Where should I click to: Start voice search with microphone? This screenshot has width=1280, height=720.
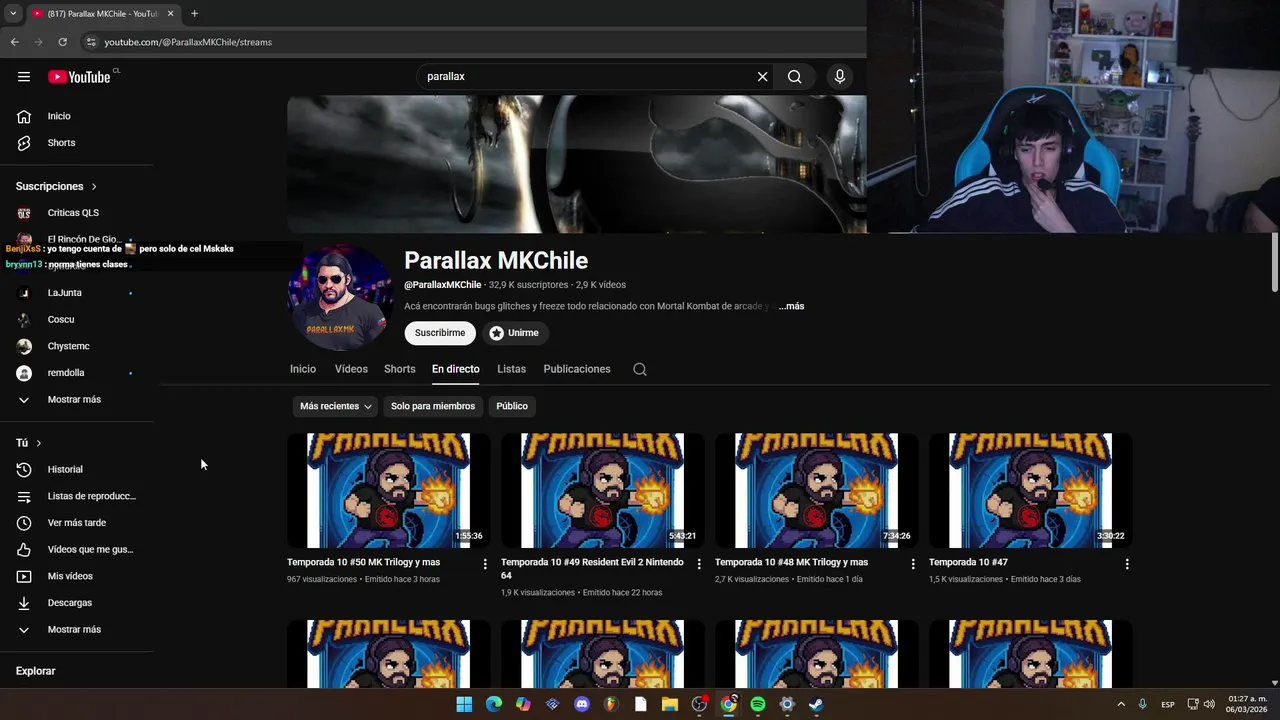840,76
